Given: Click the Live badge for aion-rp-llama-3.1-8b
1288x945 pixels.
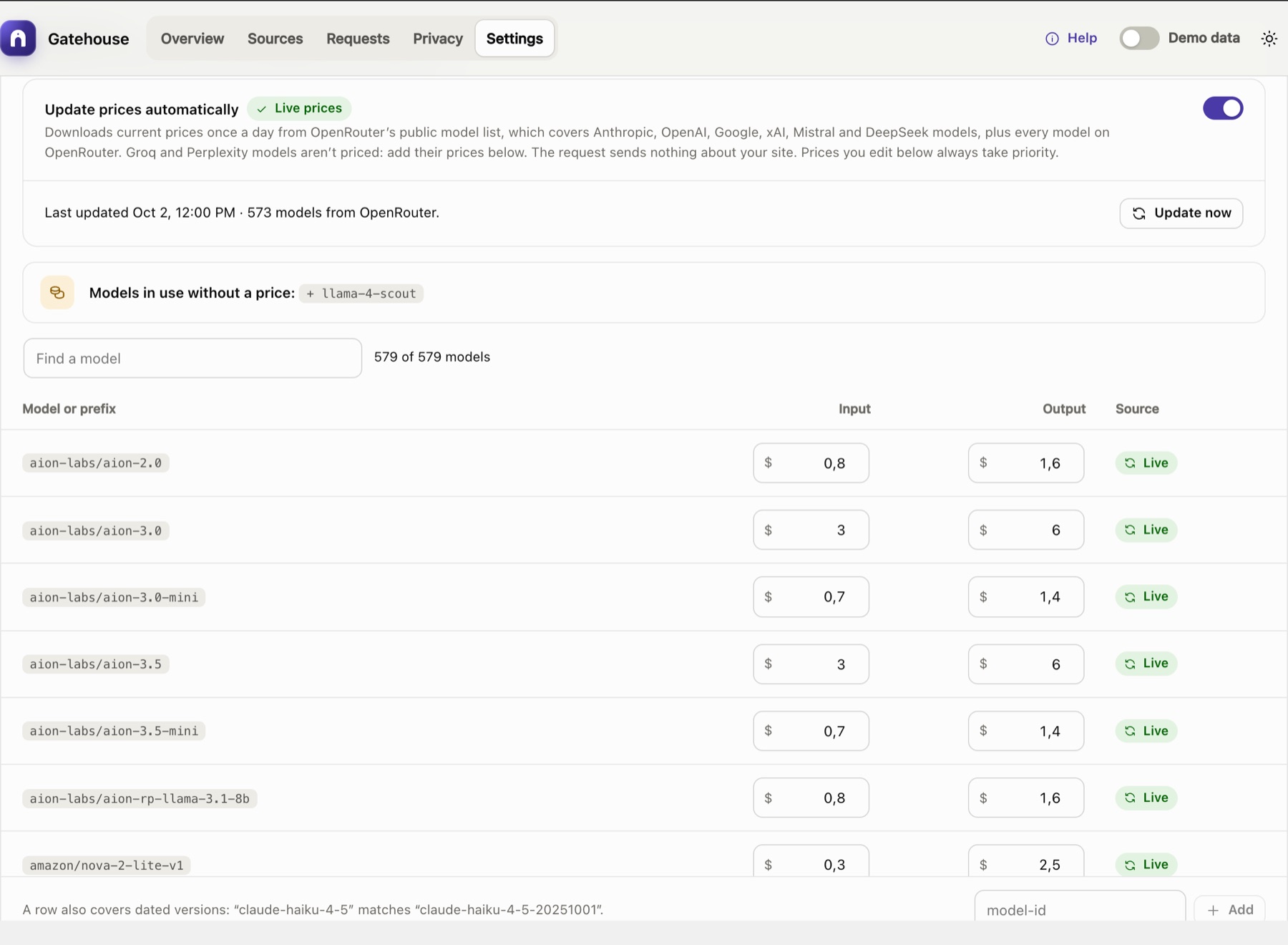Looking at the screenshot, I should click(1146, 798).
